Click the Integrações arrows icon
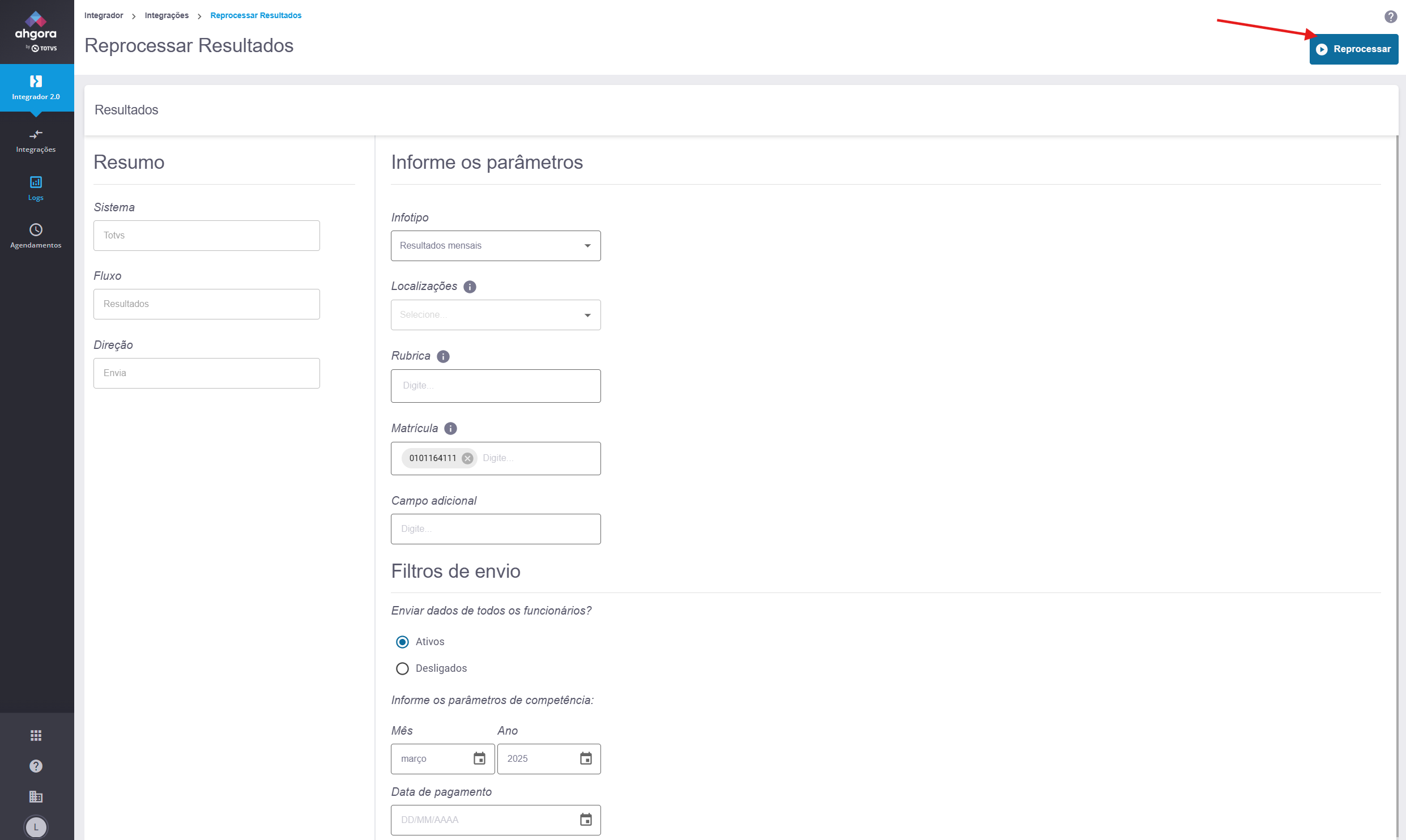1406x840 pixels. point(36,135)
